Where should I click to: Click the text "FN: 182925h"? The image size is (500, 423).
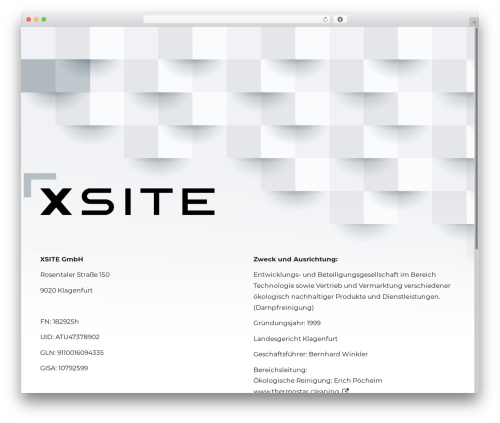[x=59, y=322]
